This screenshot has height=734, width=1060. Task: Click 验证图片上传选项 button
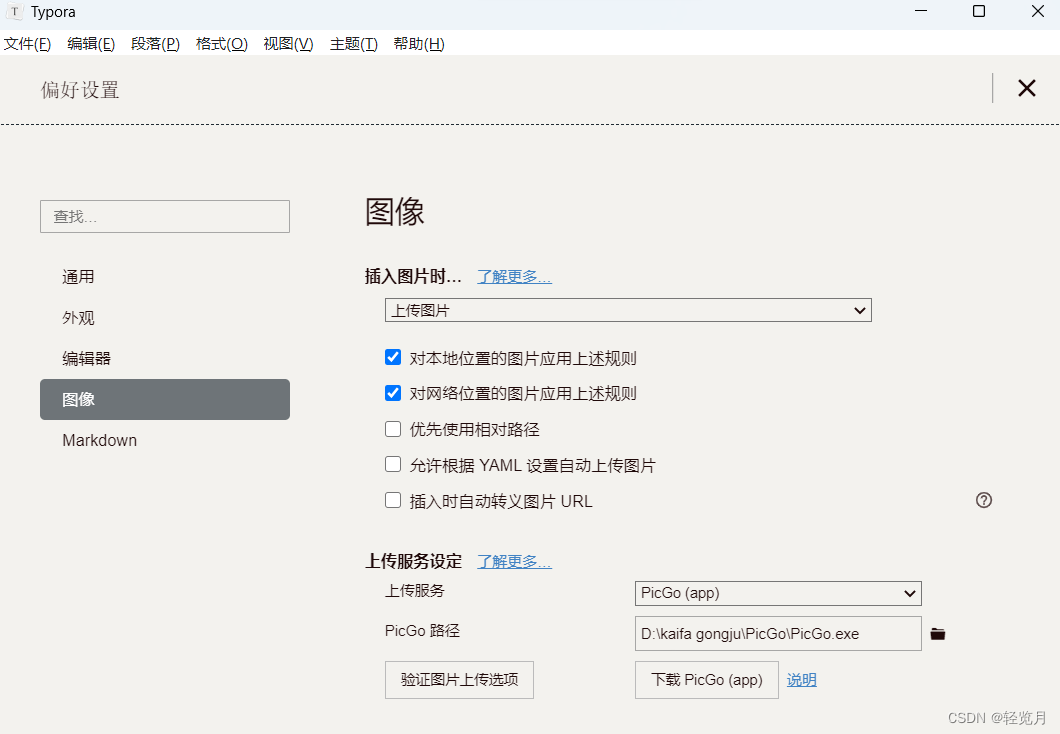[x=460, y=680]
